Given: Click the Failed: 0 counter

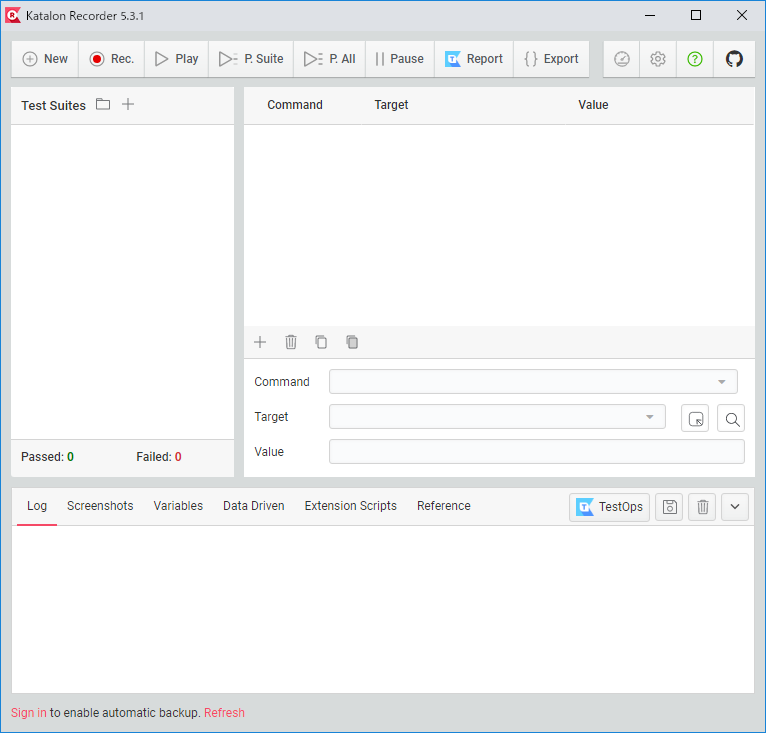Looking at the screenshot, I should (159, 457).
